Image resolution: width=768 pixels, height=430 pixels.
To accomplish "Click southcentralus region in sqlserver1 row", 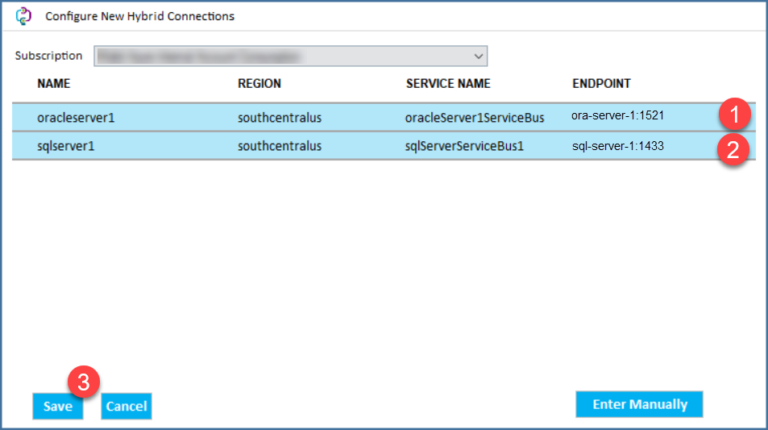I will pos(279,147).
